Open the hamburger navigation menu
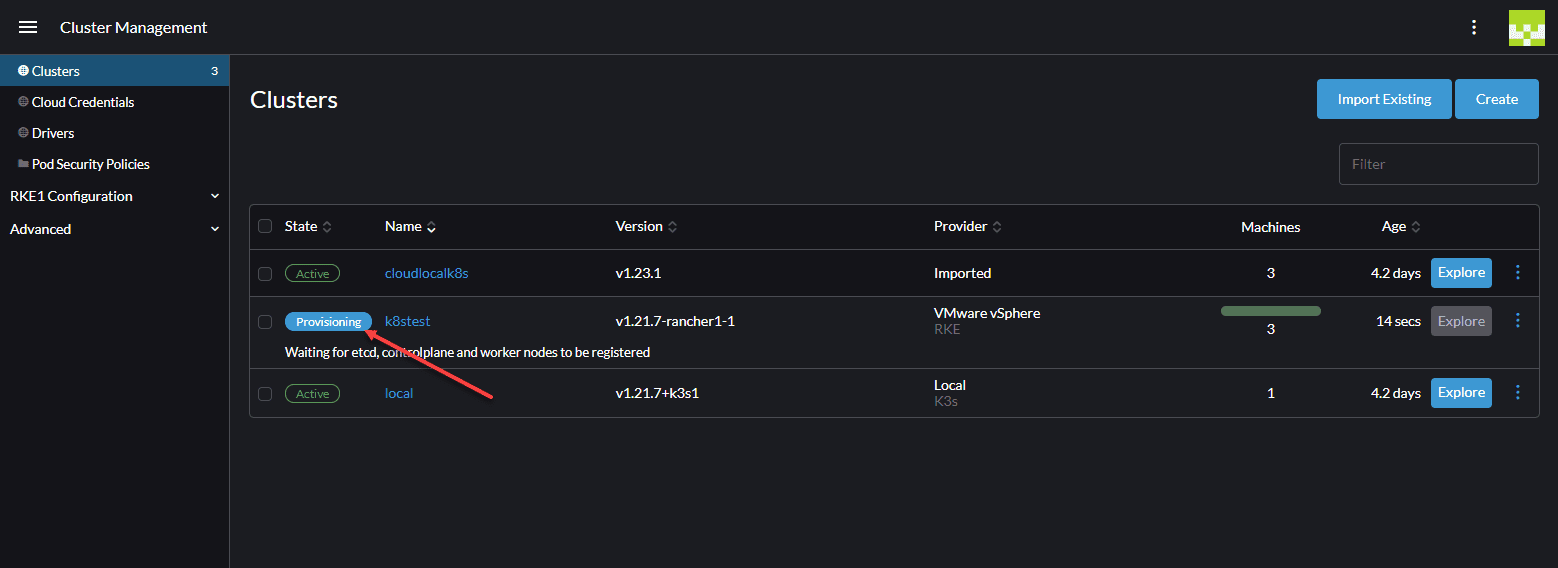This screenshot has height=568, width=1558. 28,27
